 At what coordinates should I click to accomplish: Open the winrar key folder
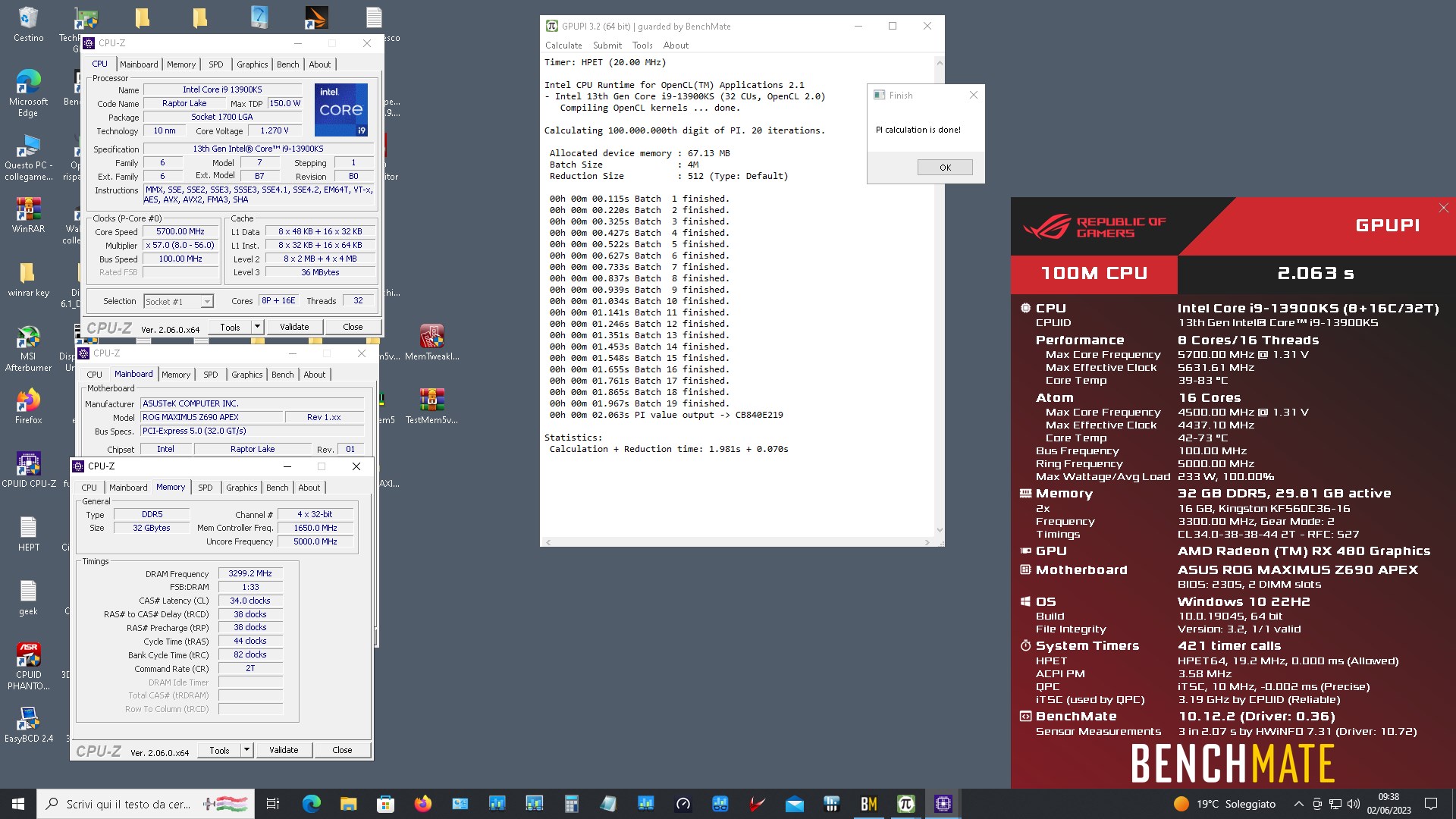tap(28, 279)
